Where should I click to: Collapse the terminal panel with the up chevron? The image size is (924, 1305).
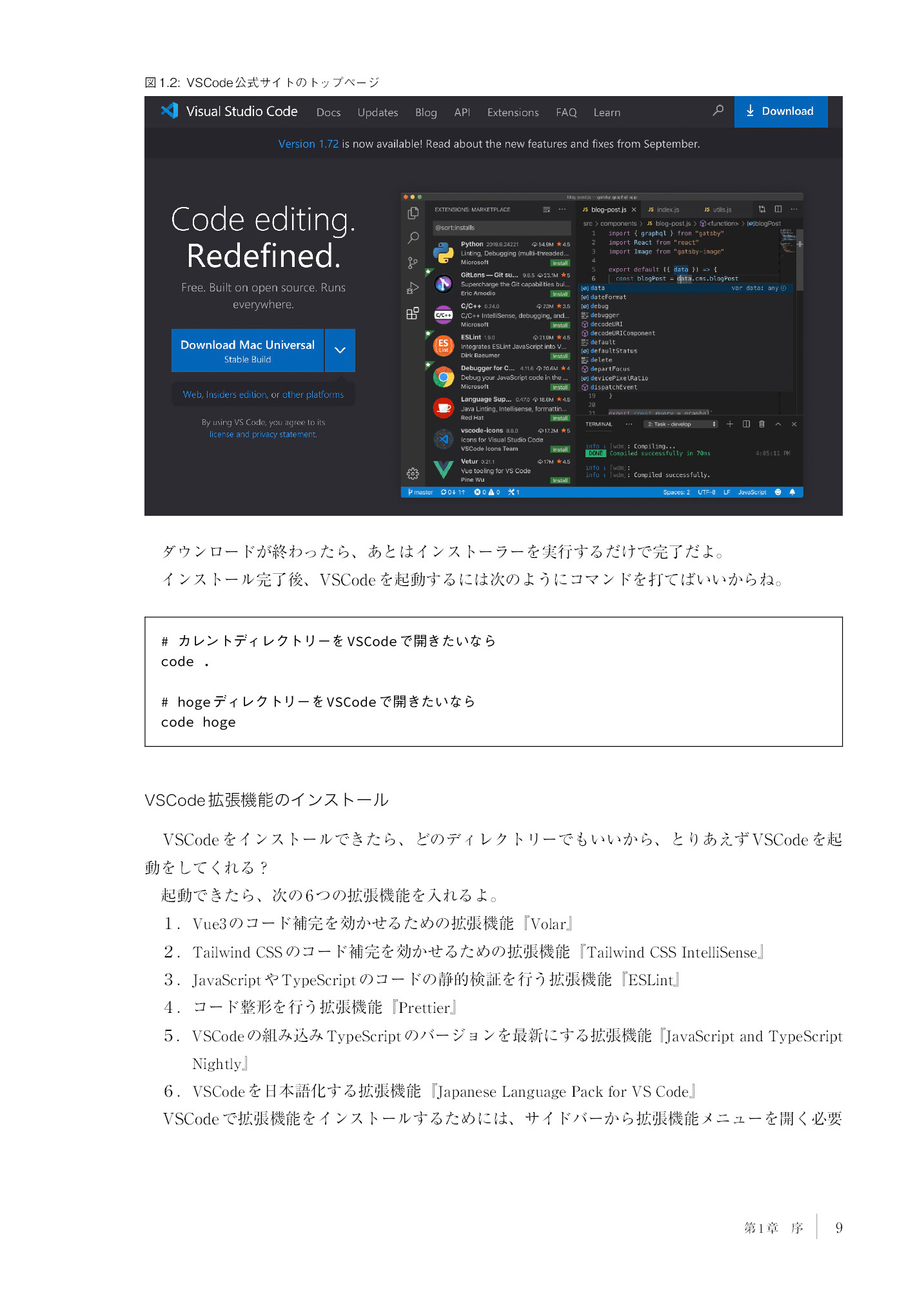coord(778,424)
